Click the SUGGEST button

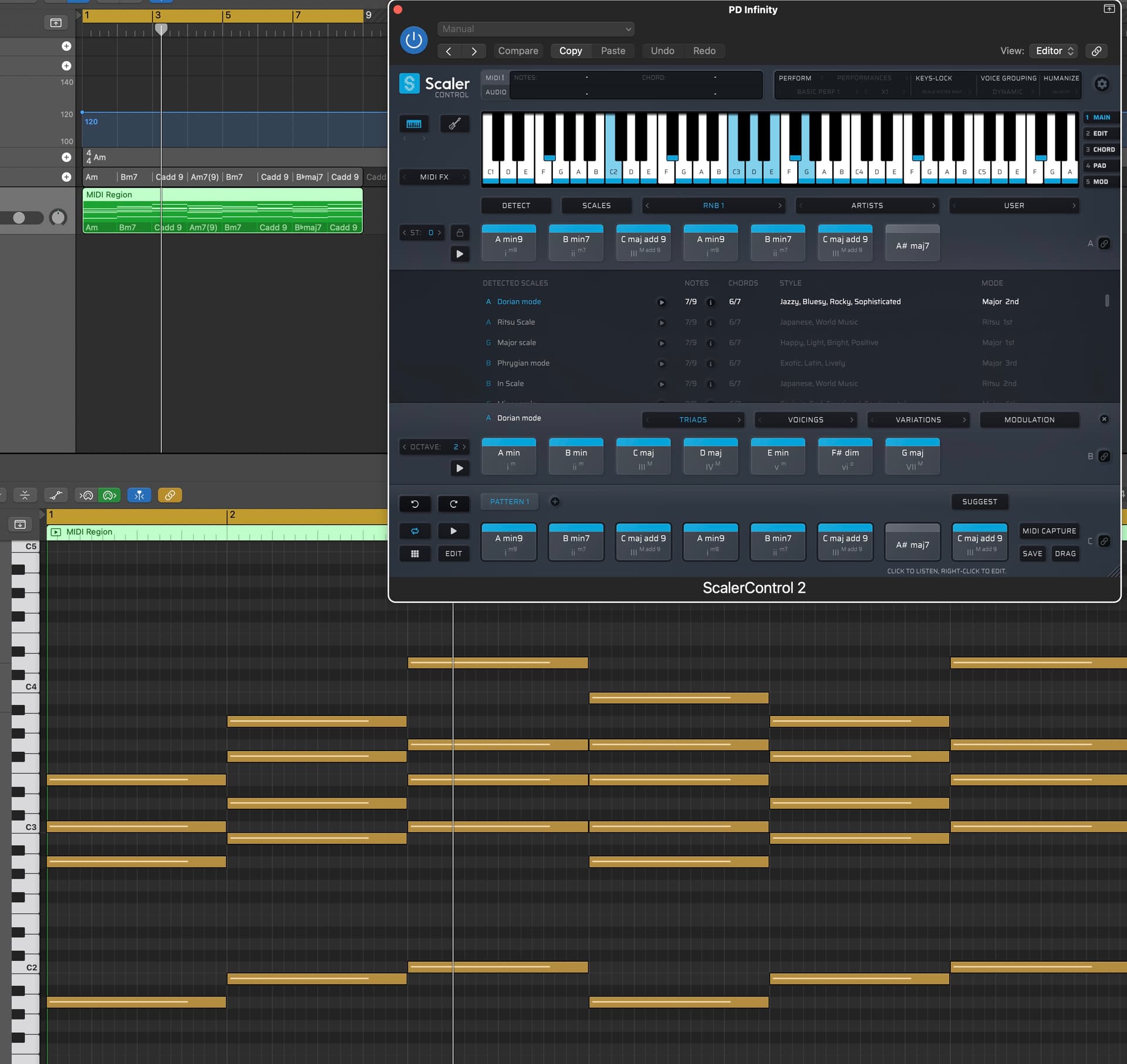point(979,502)
